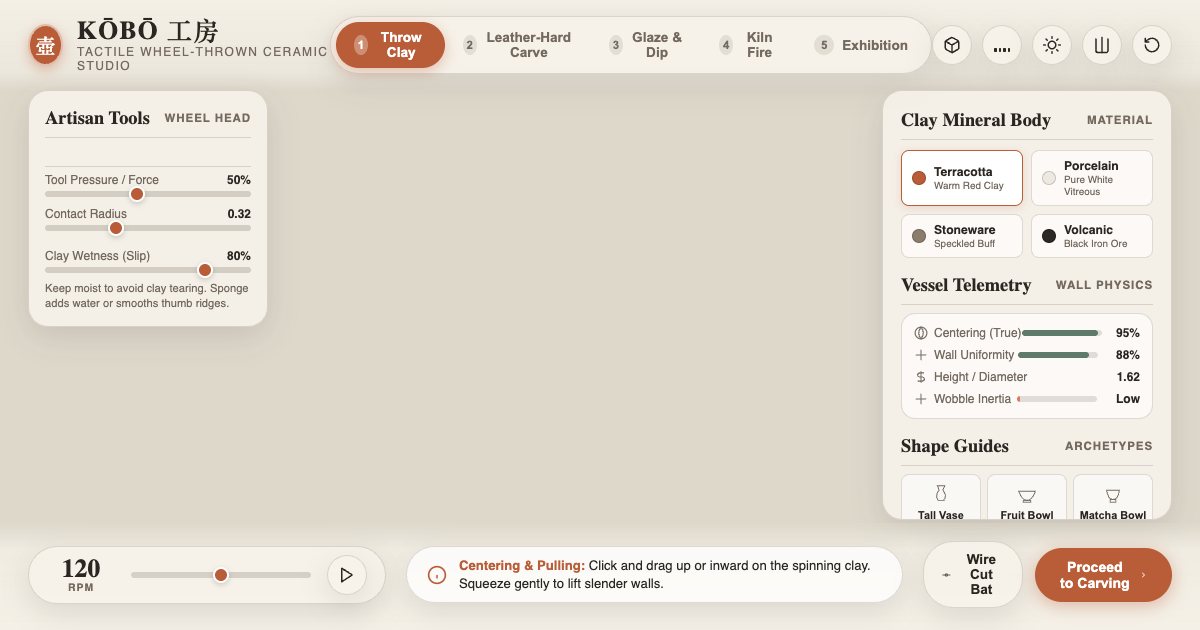This screenshot has height=630, width=1200.
Task: Open the Exhibition step
Action: [x=862, y=45]
